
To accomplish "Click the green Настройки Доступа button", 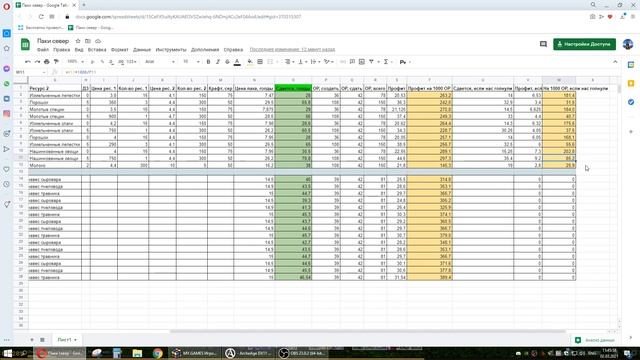I will tap(584, 44).
